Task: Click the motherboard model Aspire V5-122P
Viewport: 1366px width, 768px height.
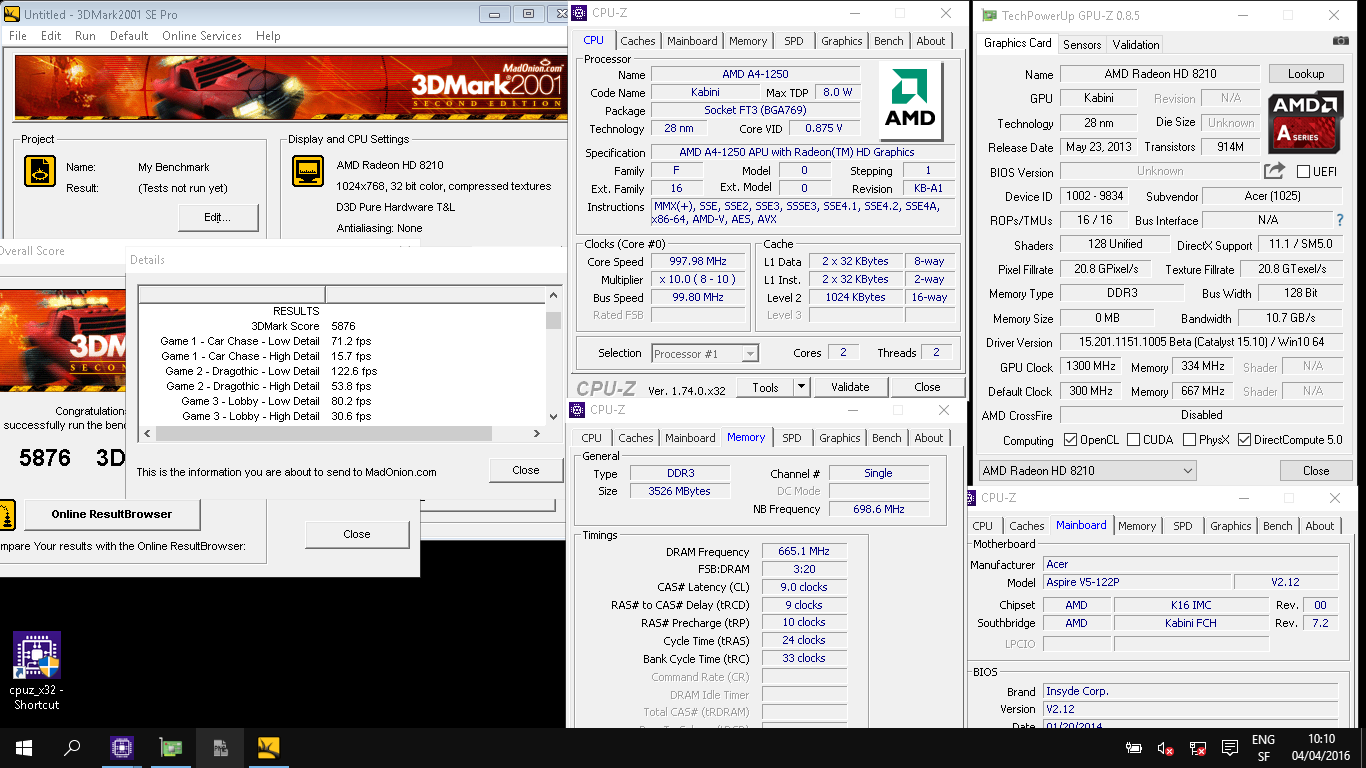Action: [x=1137, y=582]
